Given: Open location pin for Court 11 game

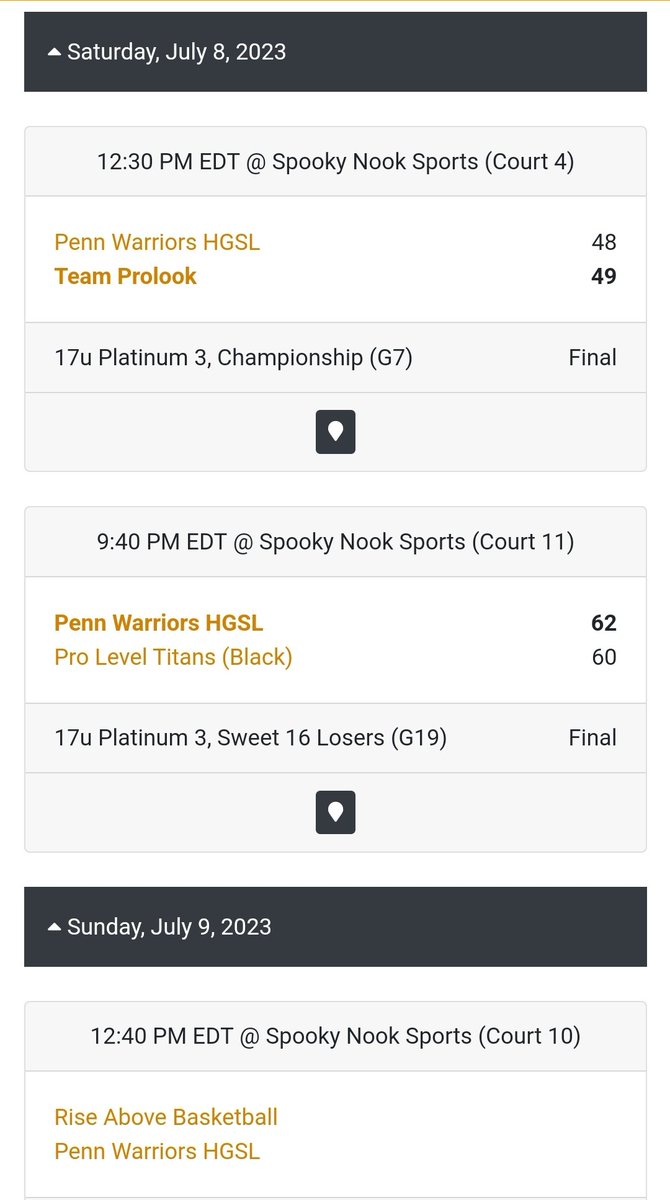Looking at the screenshot, I should [x=335, y=813].
